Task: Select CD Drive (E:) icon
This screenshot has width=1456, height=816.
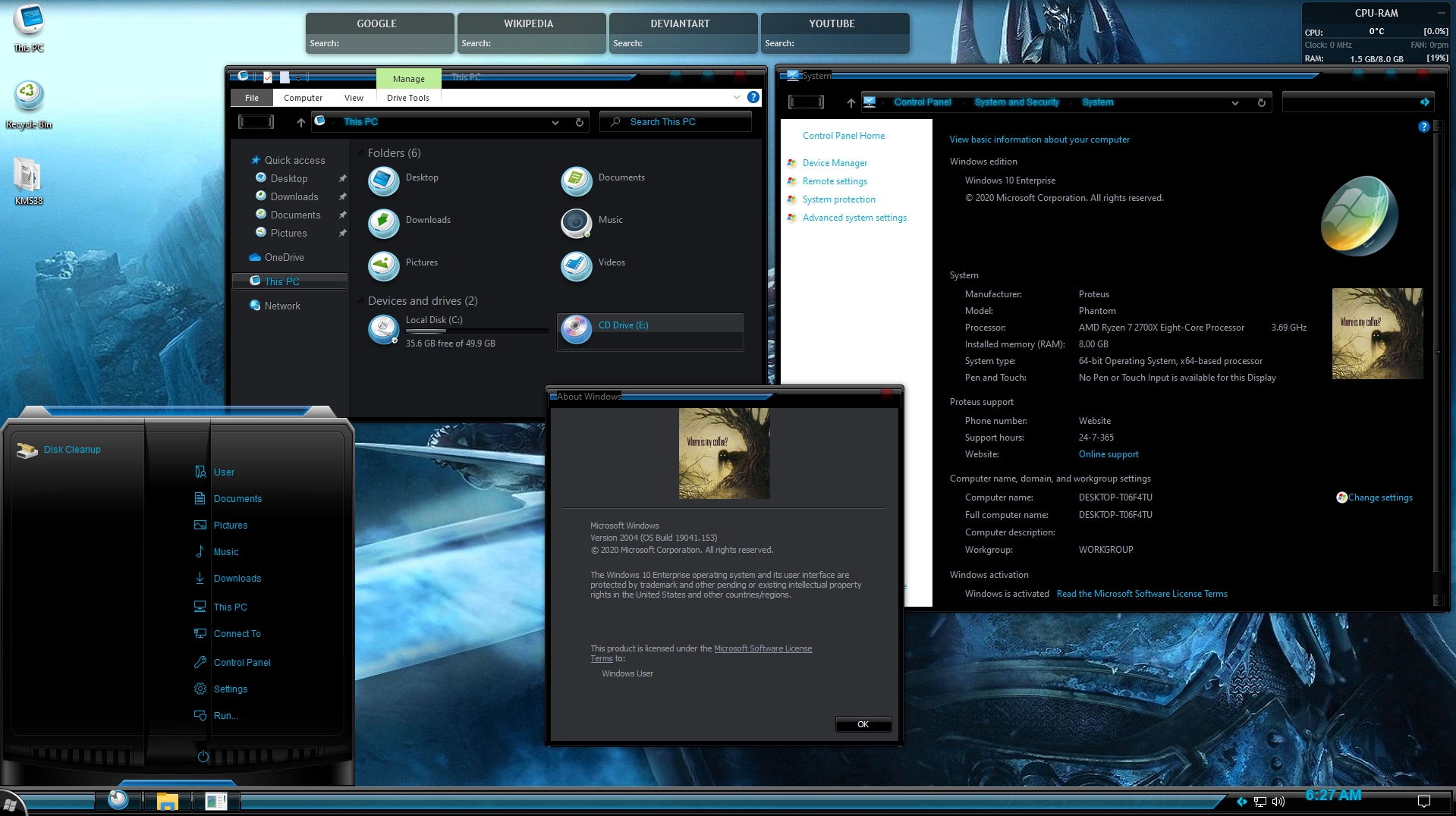Action: (x=577, y=328)
